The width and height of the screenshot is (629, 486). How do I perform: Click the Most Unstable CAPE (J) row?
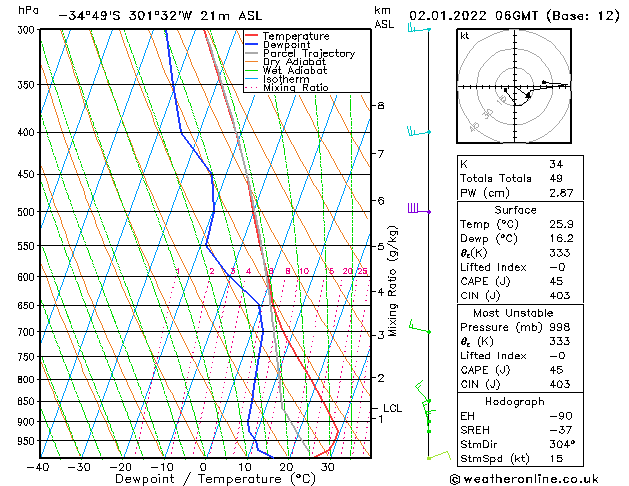520,370
